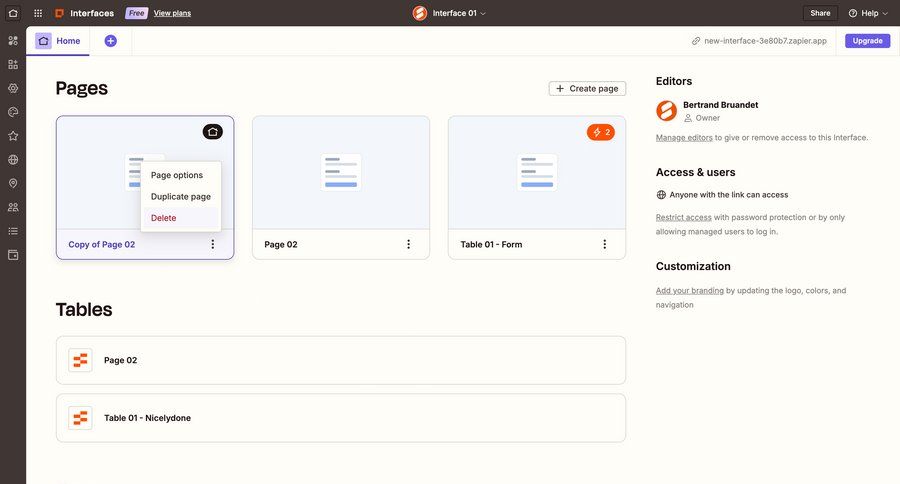Open the list icon in left sidebar
The height and width of the screenshot is (484, 900).
click(x=13, y=231)
